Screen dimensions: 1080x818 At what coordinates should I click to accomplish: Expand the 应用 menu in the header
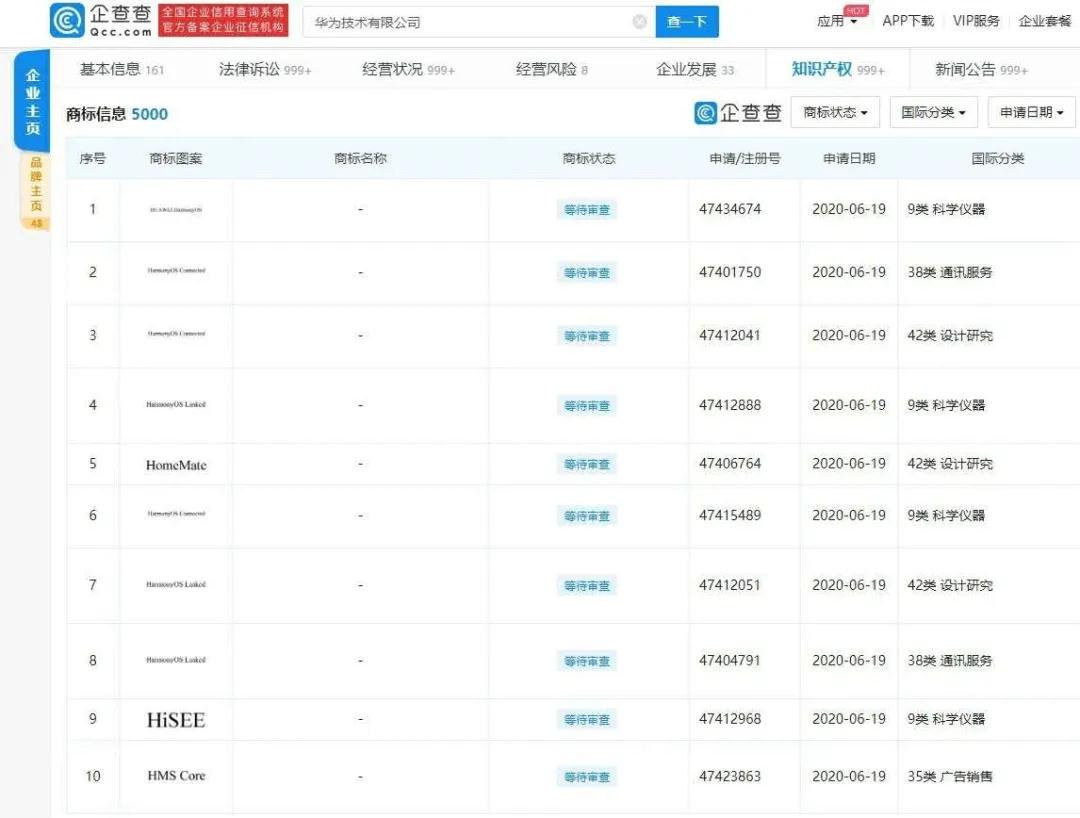tap(836, 21)
